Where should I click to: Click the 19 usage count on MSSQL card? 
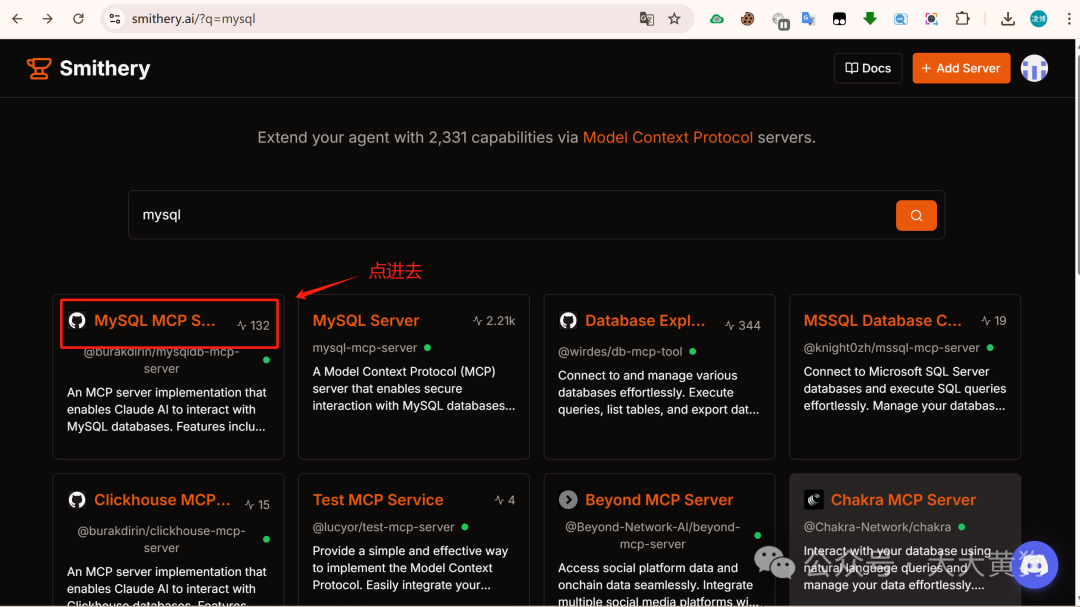click(x=994, y=320)
